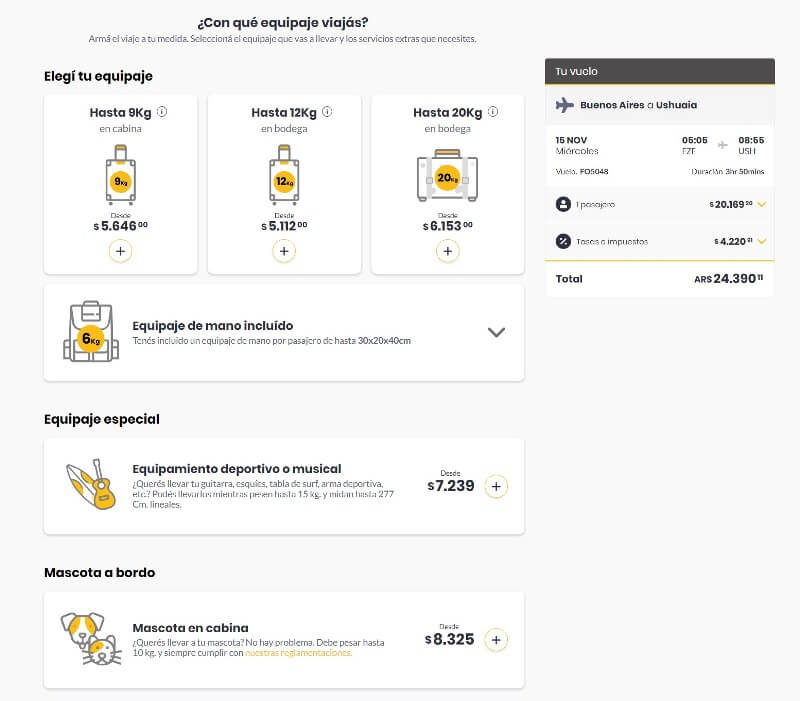The image size is (800, 701).
Task: Click the dog and cat illustration
Action: 91,639
